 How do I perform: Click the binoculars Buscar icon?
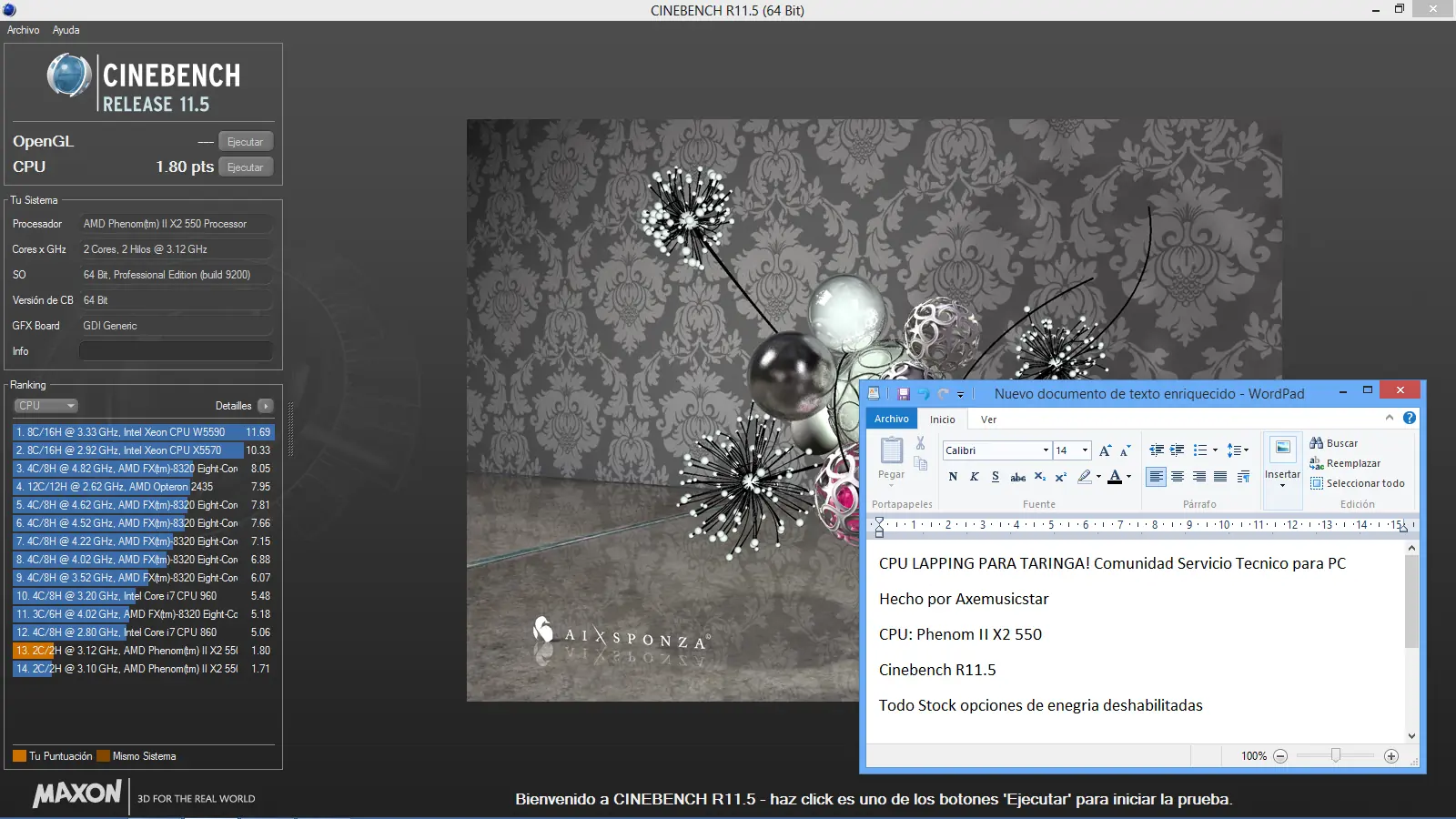[x=1316, y=443]
